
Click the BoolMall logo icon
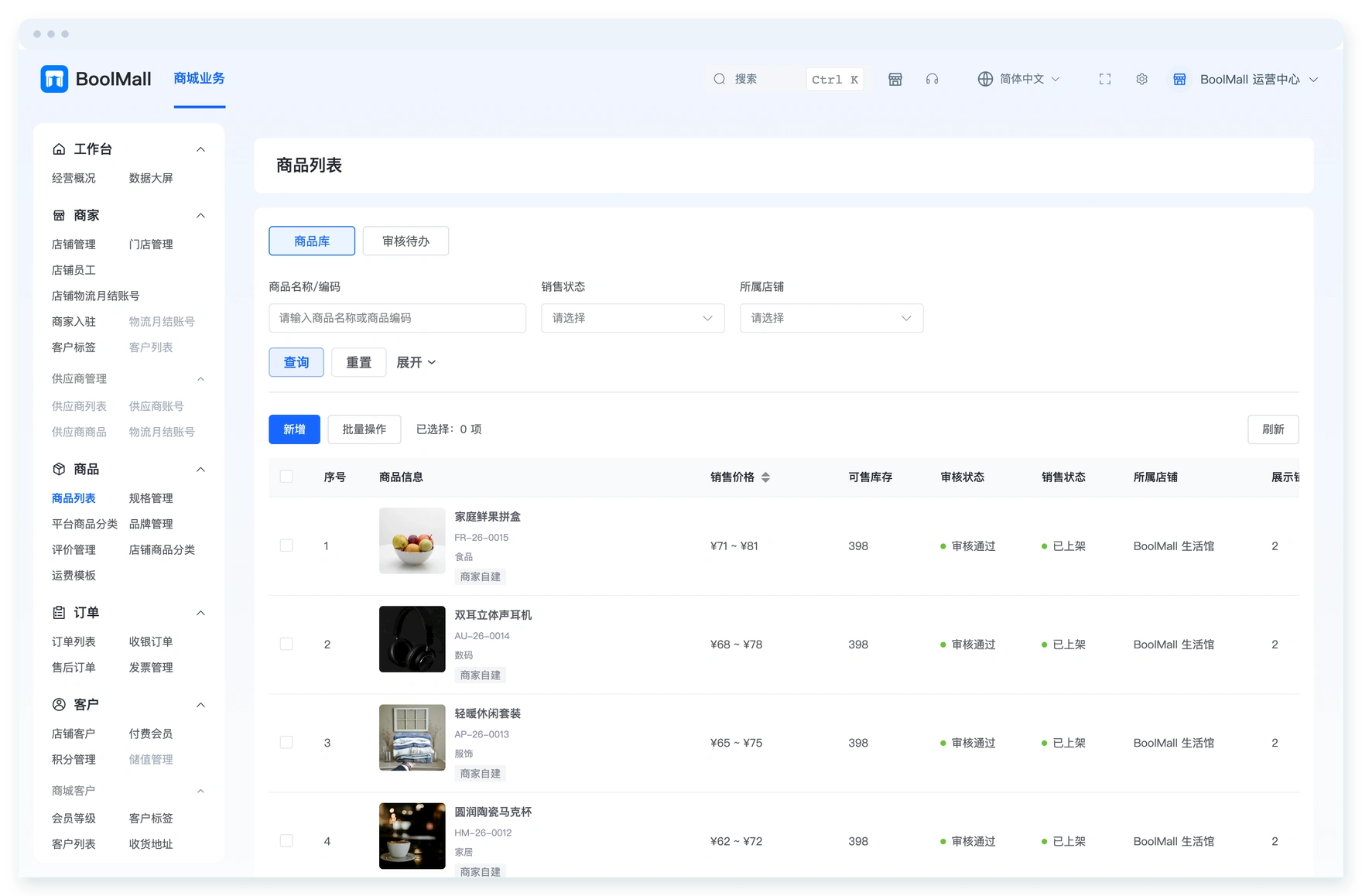54,79
